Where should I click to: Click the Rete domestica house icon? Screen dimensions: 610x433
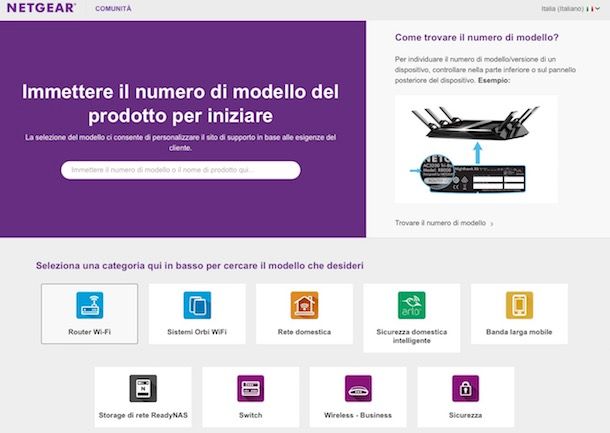point(304,305)
